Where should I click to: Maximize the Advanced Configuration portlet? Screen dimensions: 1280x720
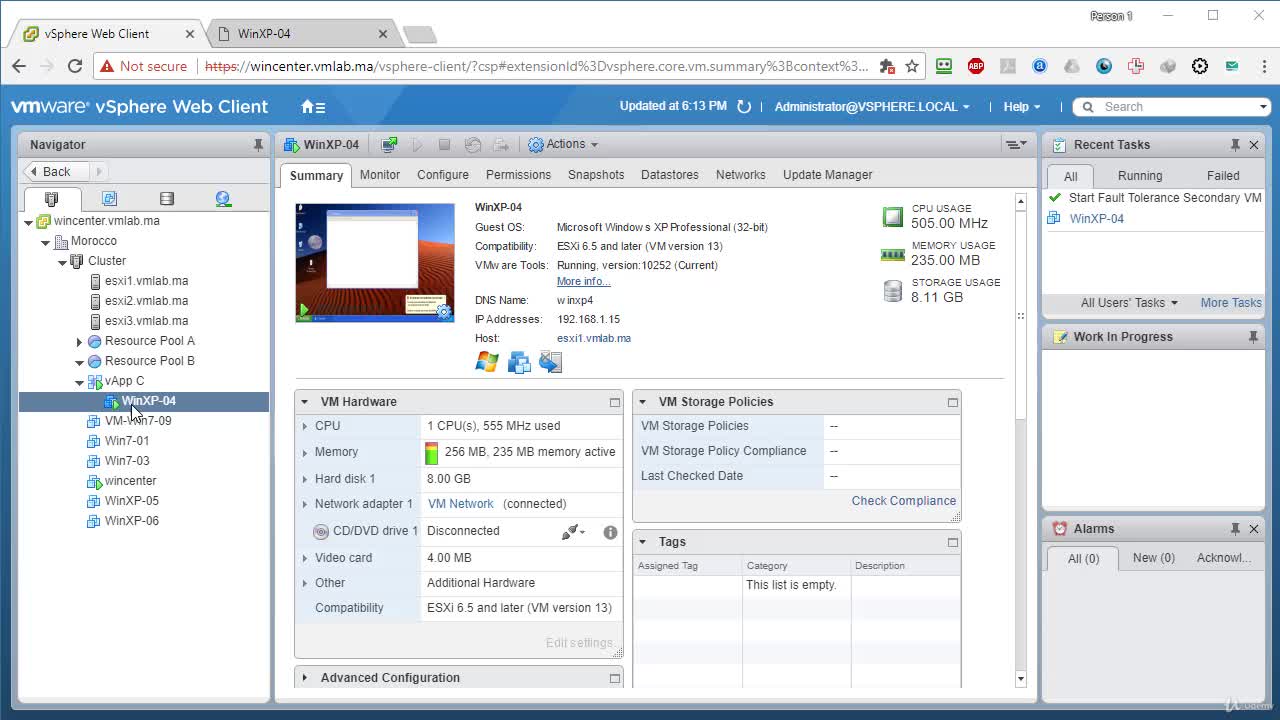[615, 678]
